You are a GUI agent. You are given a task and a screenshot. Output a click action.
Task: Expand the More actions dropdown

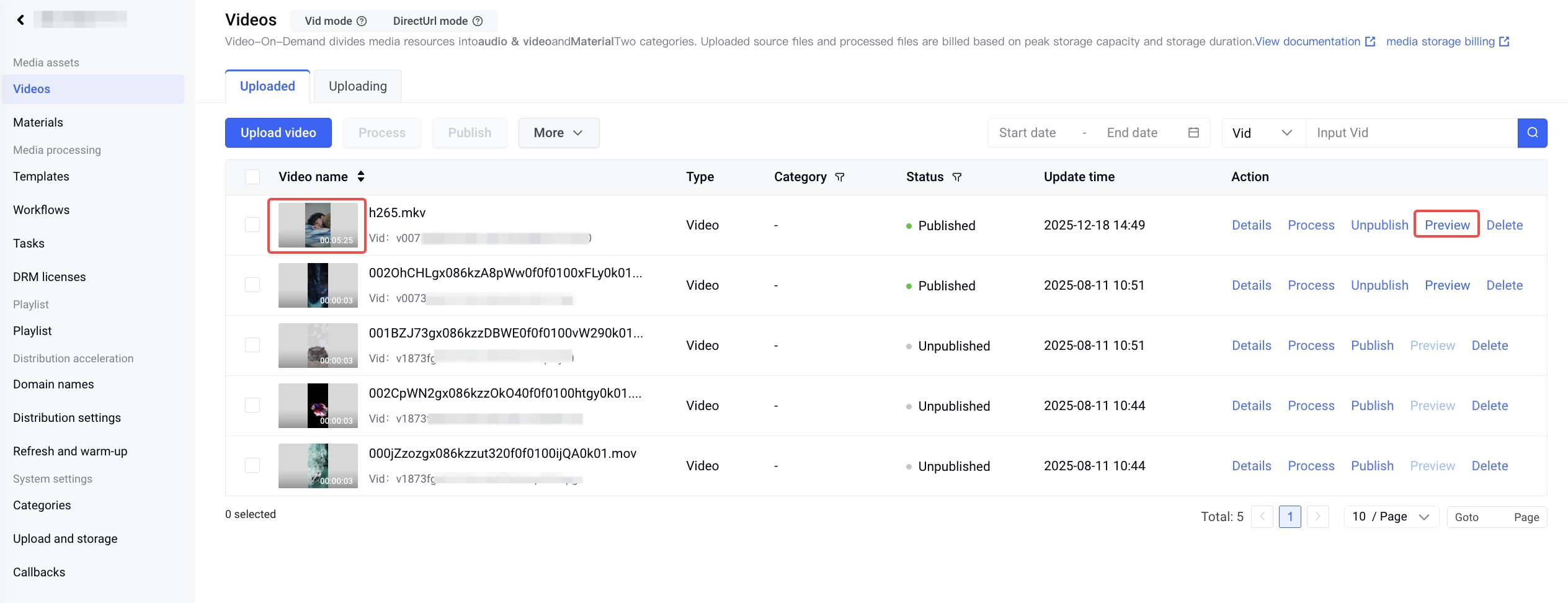558,133
